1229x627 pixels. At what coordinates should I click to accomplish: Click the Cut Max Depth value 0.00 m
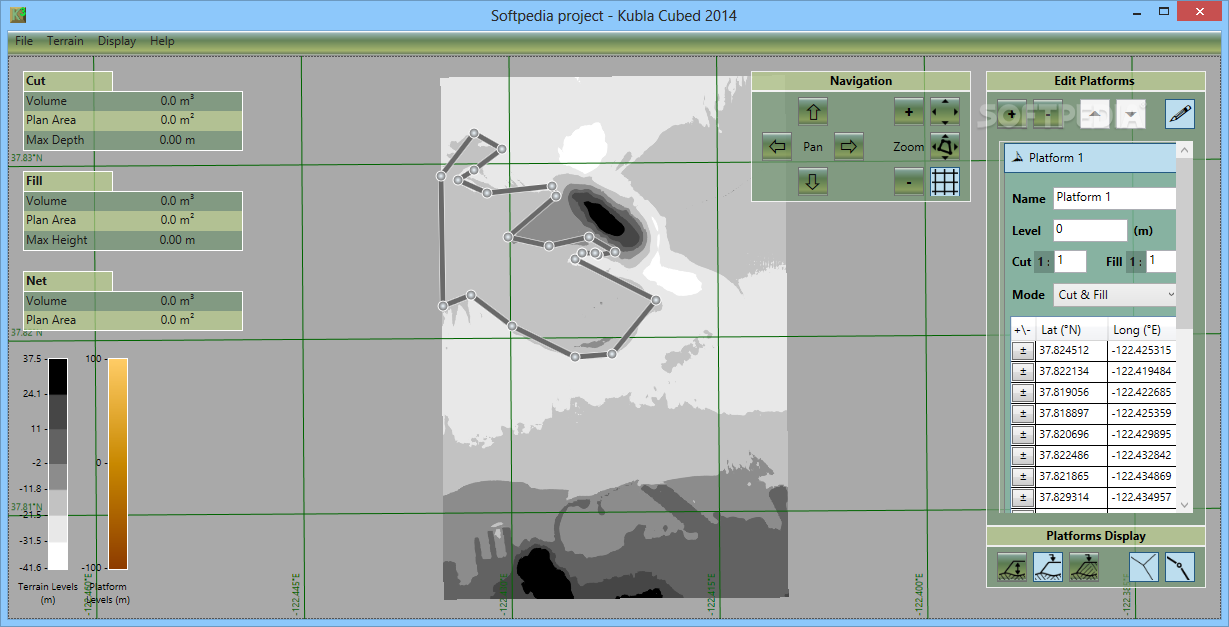click(x=177, y=140)
